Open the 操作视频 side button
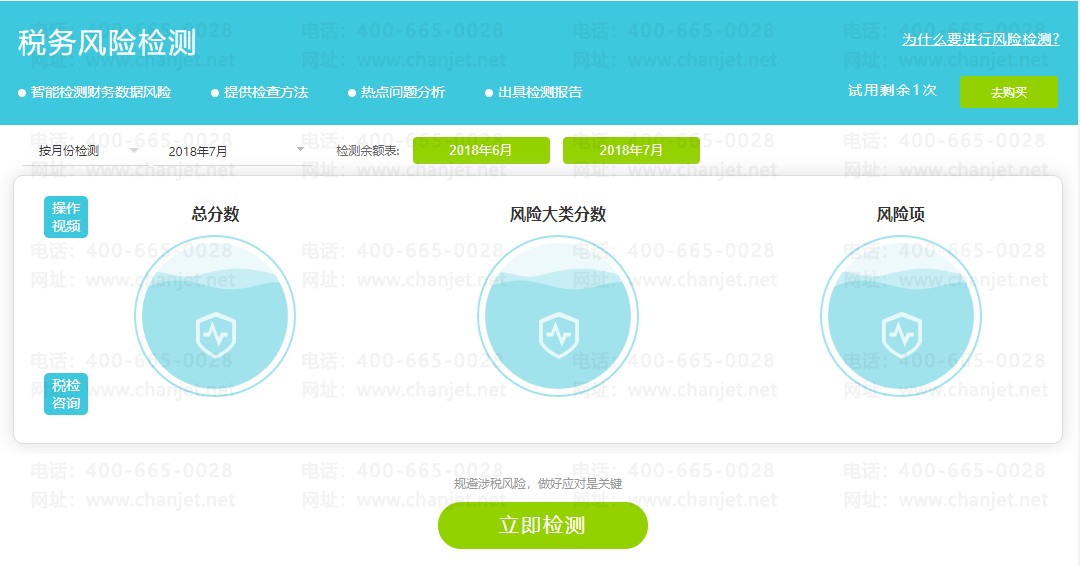1080x566 pixels. 66,217
